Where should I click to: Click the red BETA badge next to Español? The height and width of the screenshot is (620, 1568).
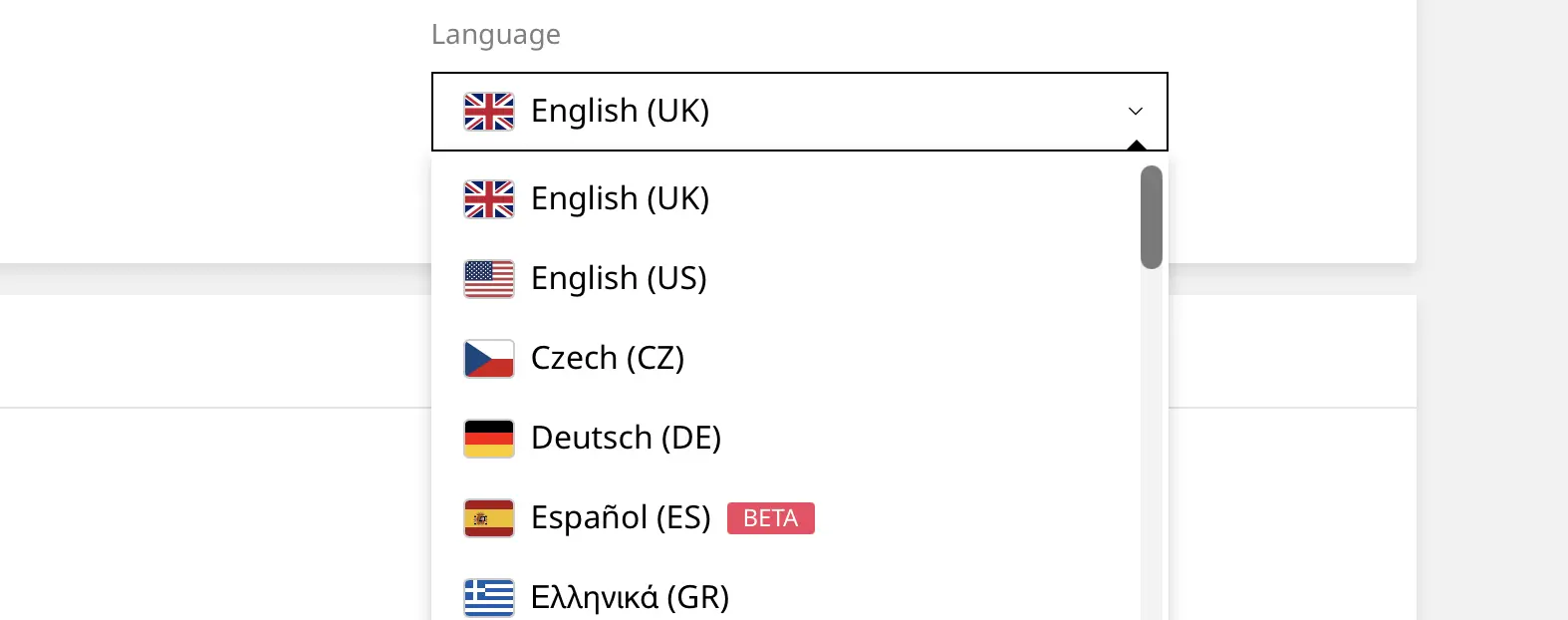(770, 517)
